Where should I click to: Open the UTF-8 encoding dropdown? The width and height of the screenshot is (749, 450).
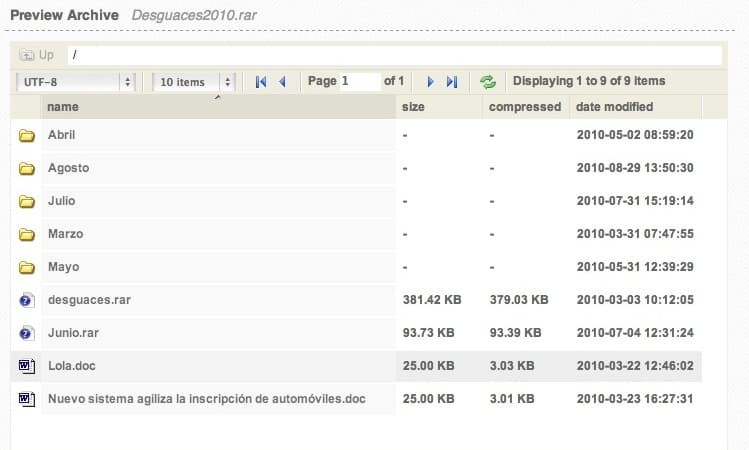tap(76, 82)
